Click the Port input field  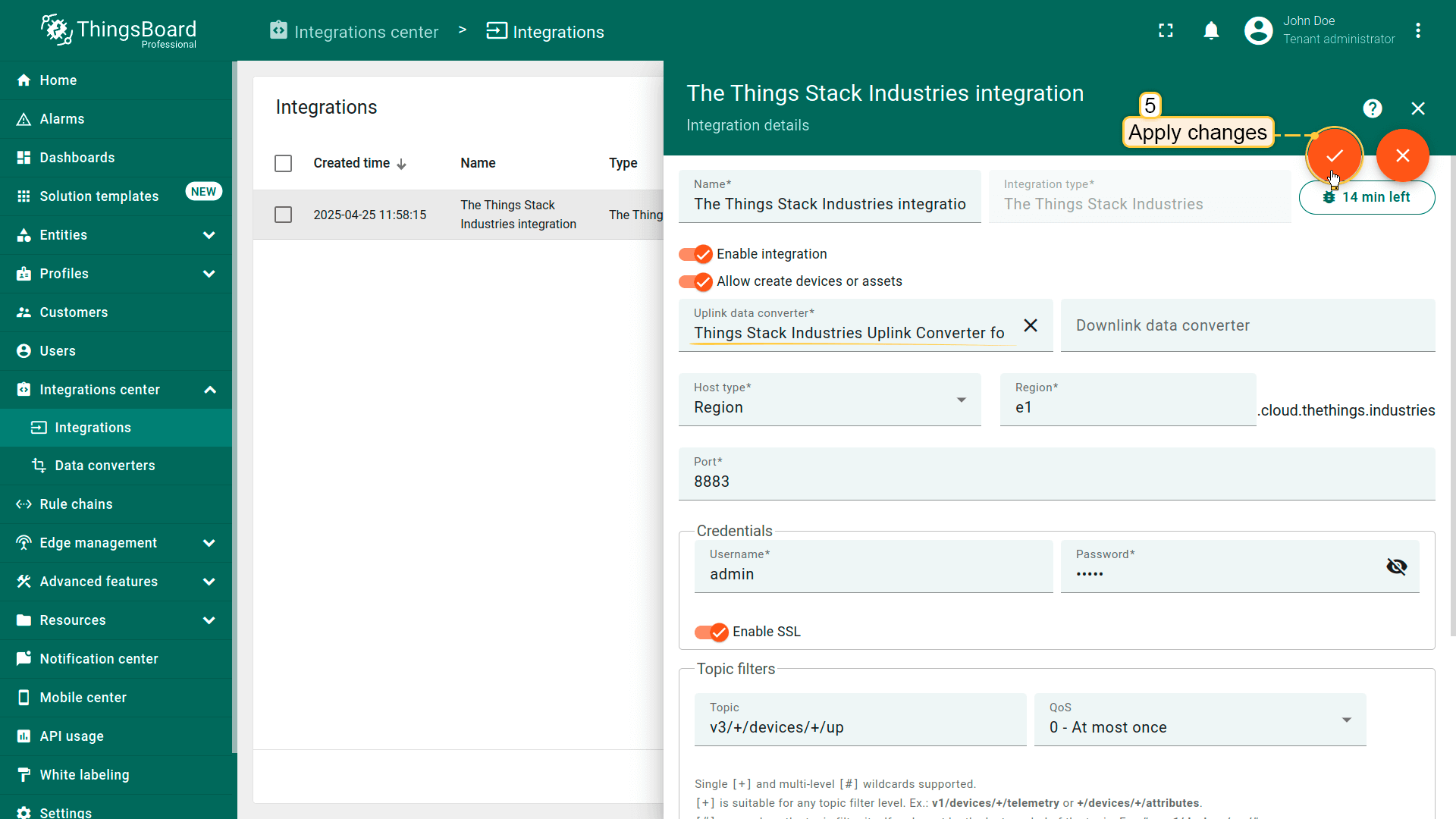[1056, 482]
